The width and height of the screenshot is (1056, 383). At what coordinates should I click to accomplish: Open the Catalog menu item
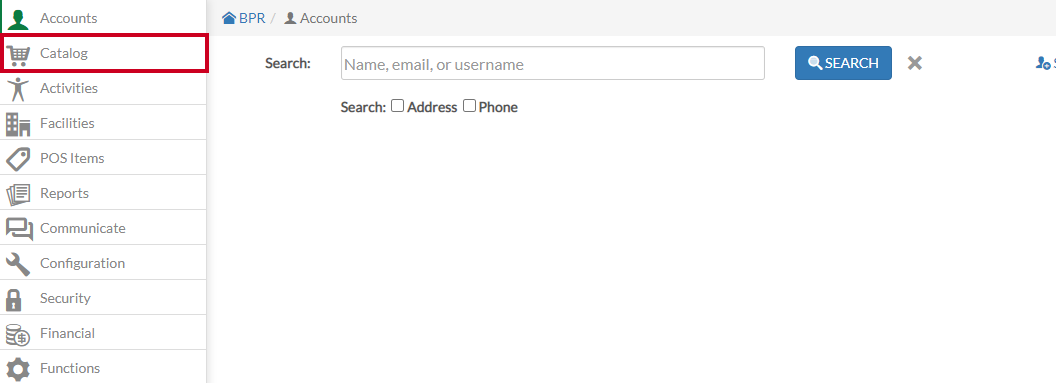click(104, 53)
